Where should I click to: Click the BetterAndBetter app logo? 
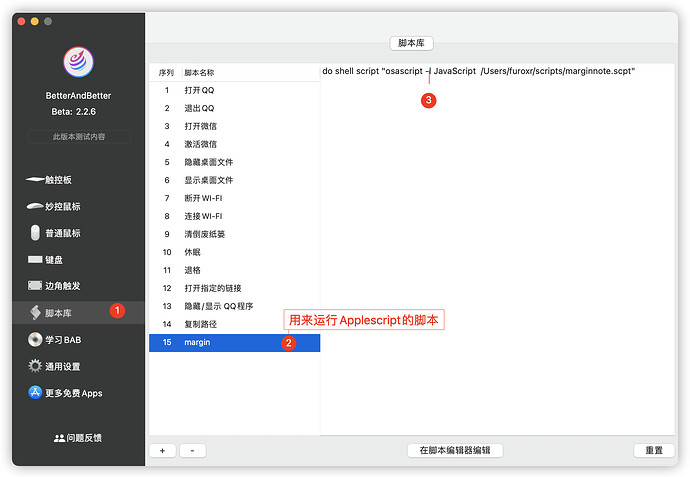coord(78,62)
